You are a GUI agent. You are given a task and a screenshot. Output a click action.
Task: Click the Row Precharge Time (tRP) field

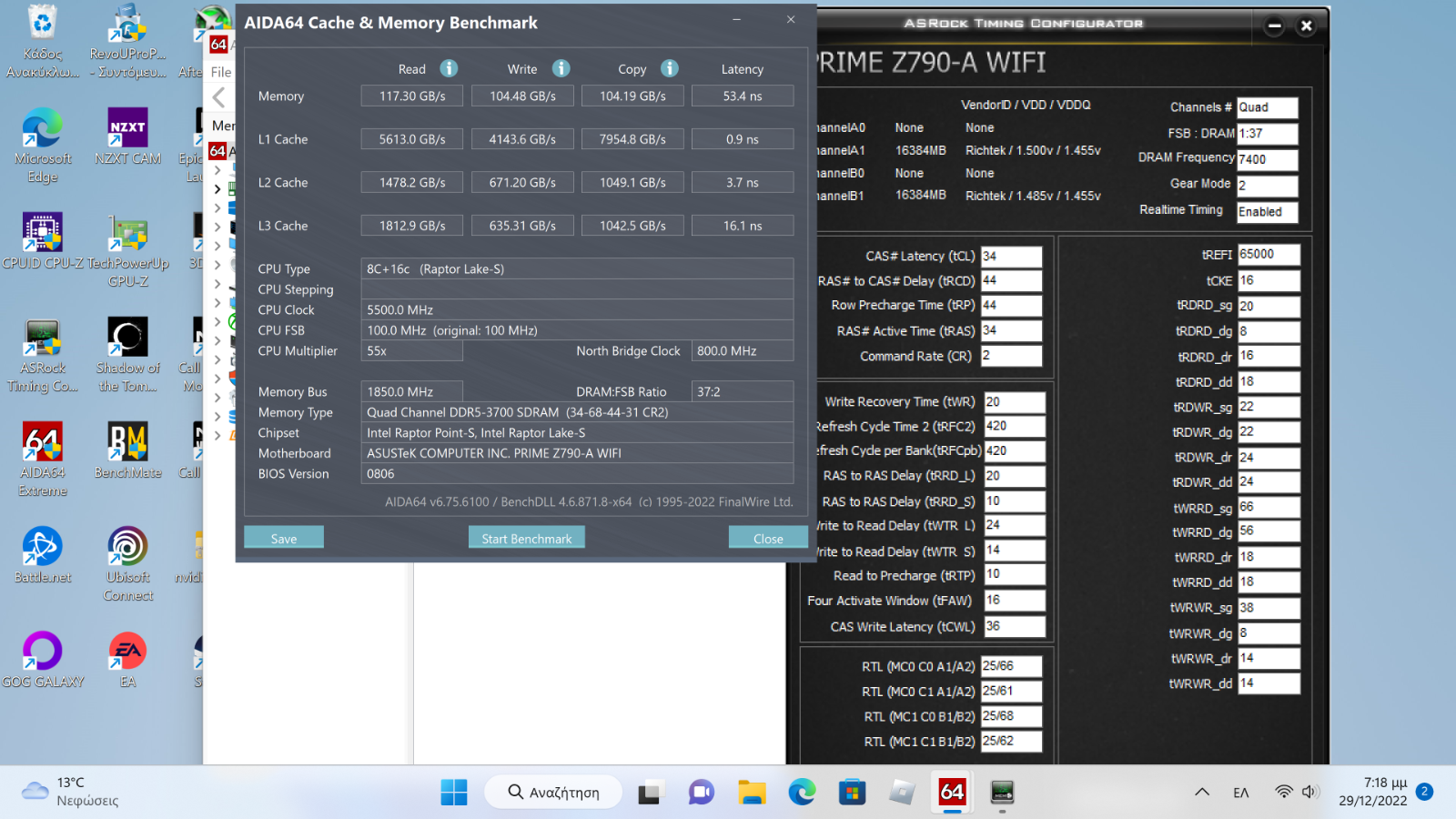tap(1011, 305)
